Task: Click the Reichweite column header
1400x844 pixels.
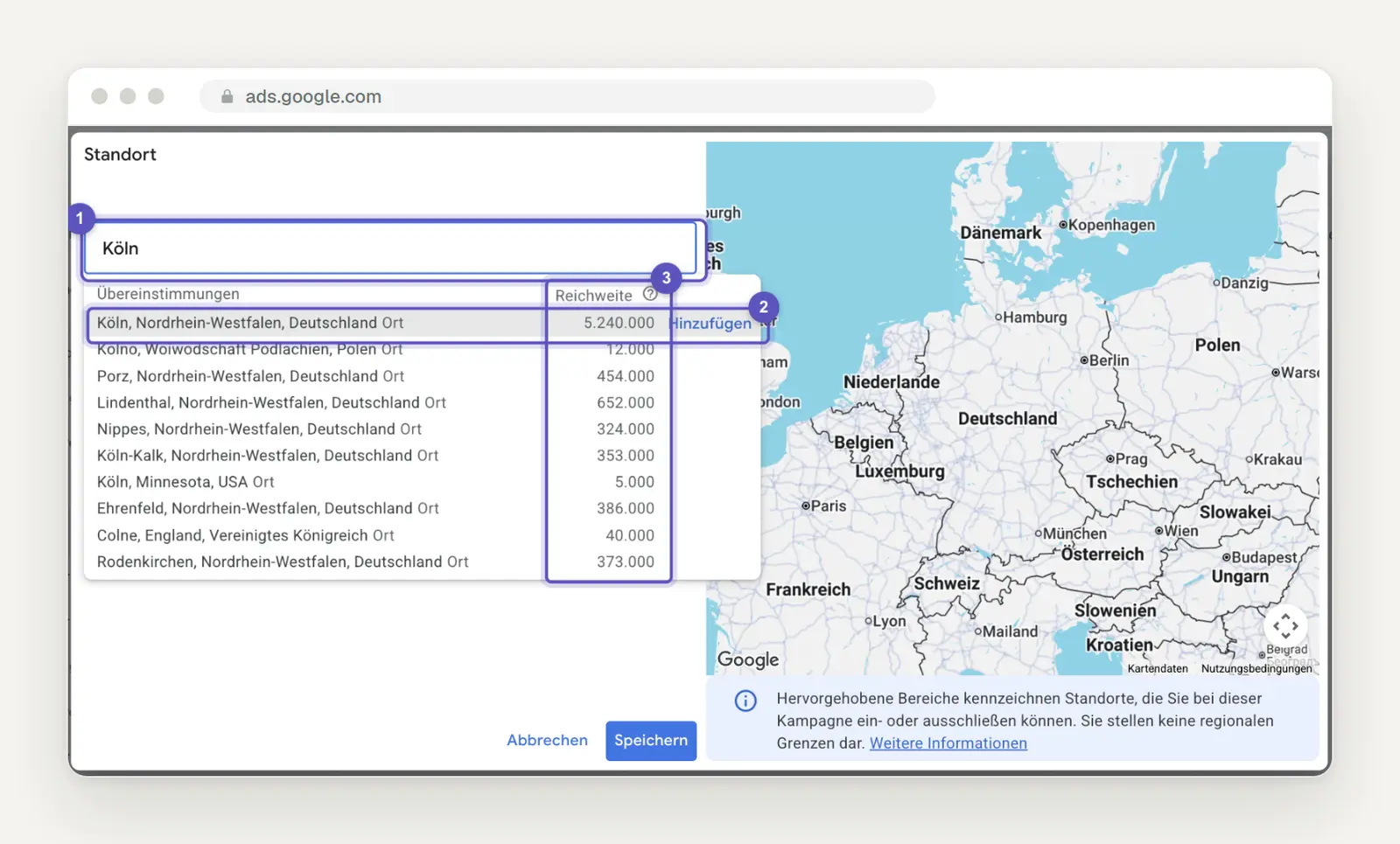Action: pos(593,296)
